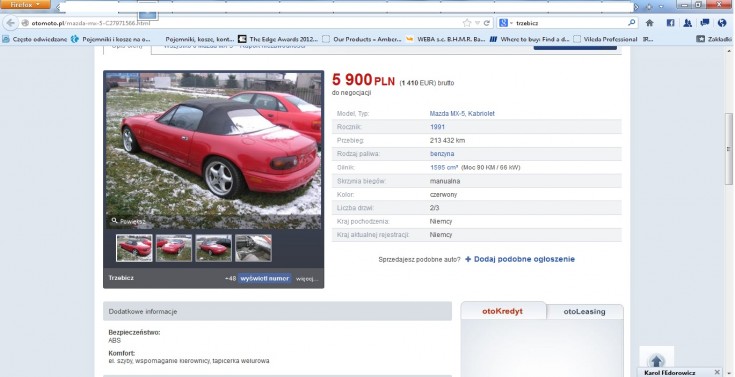Open the Facebook toolbar icon
Image resolution: width=735 pixels, height=377 pixels.
tap(670, 23)
